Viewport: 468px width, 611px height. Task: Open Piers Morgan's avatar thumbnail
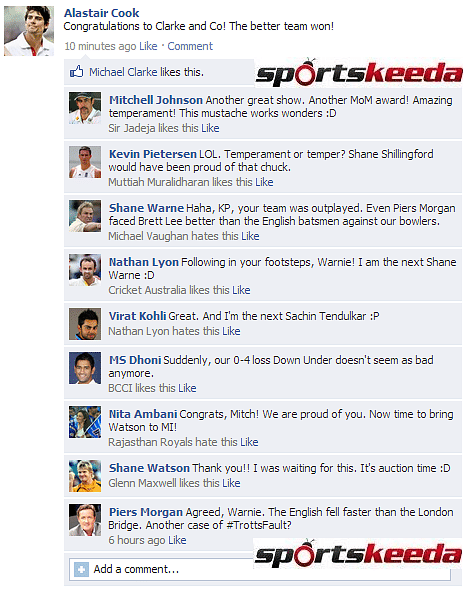[85, 520]
